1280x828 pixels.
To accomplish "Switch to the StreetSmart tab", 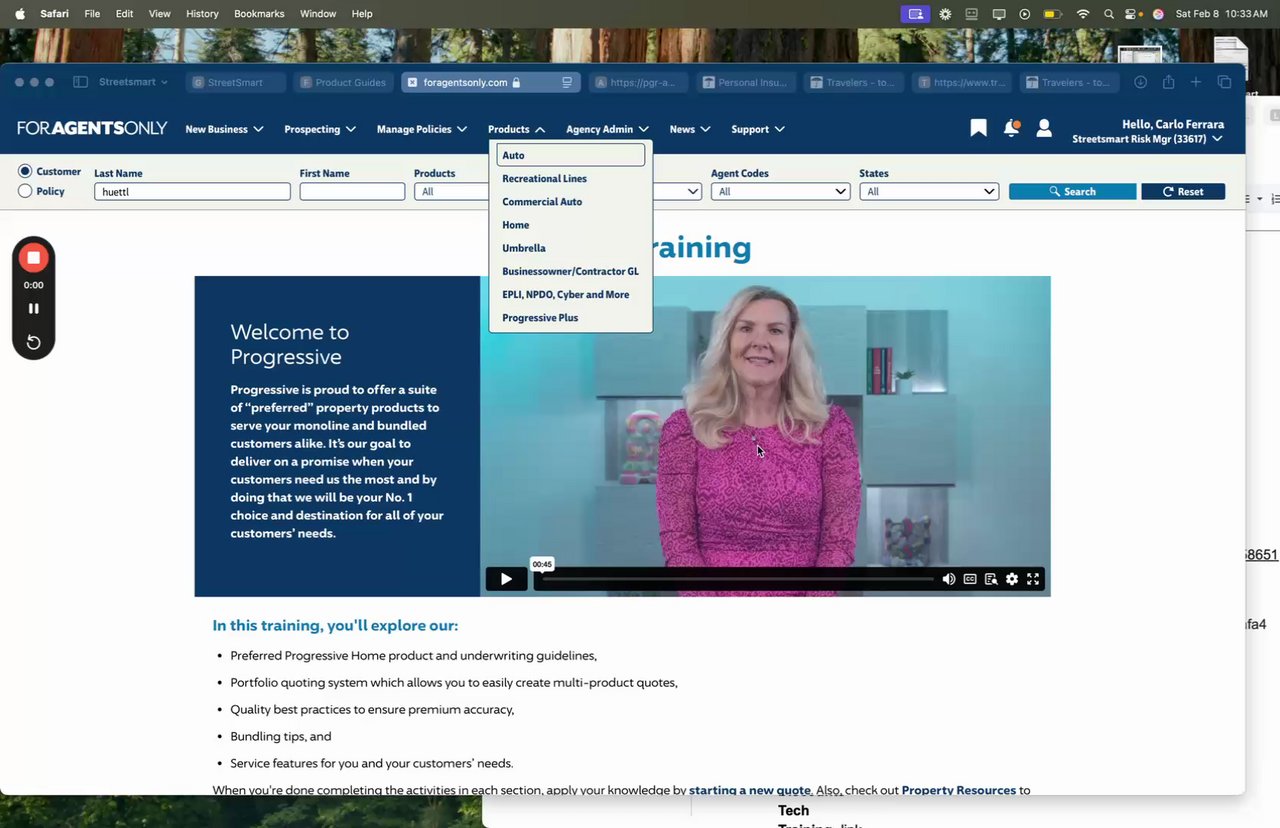I will tap(236, 82).
